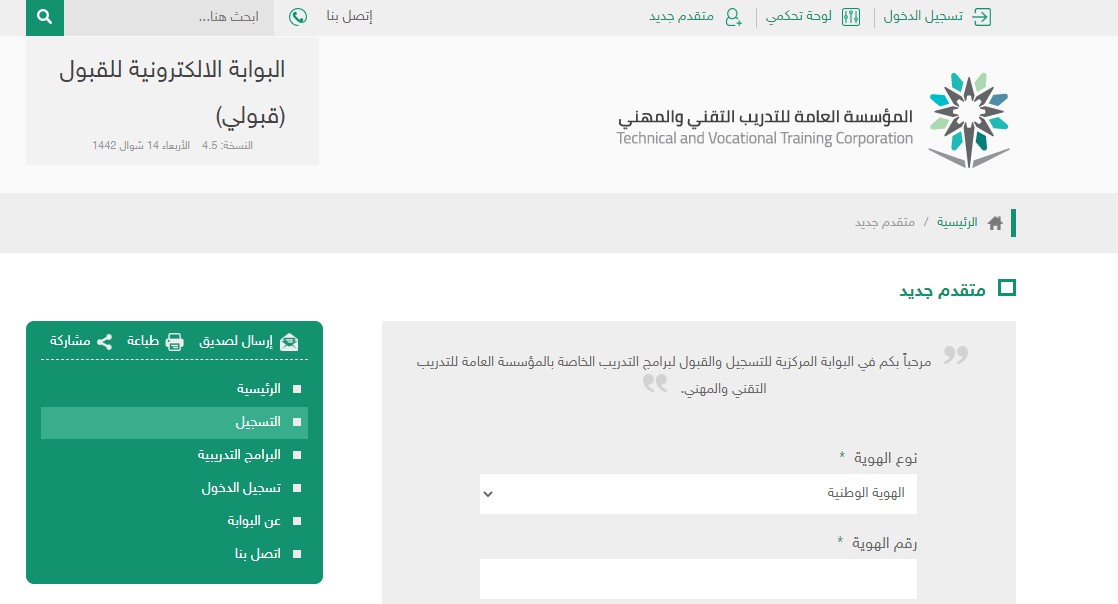Select التسجيل in side menu
The height and width of the screenshot is (604, 1118).
pyautogui.click(x=174, y=422)
